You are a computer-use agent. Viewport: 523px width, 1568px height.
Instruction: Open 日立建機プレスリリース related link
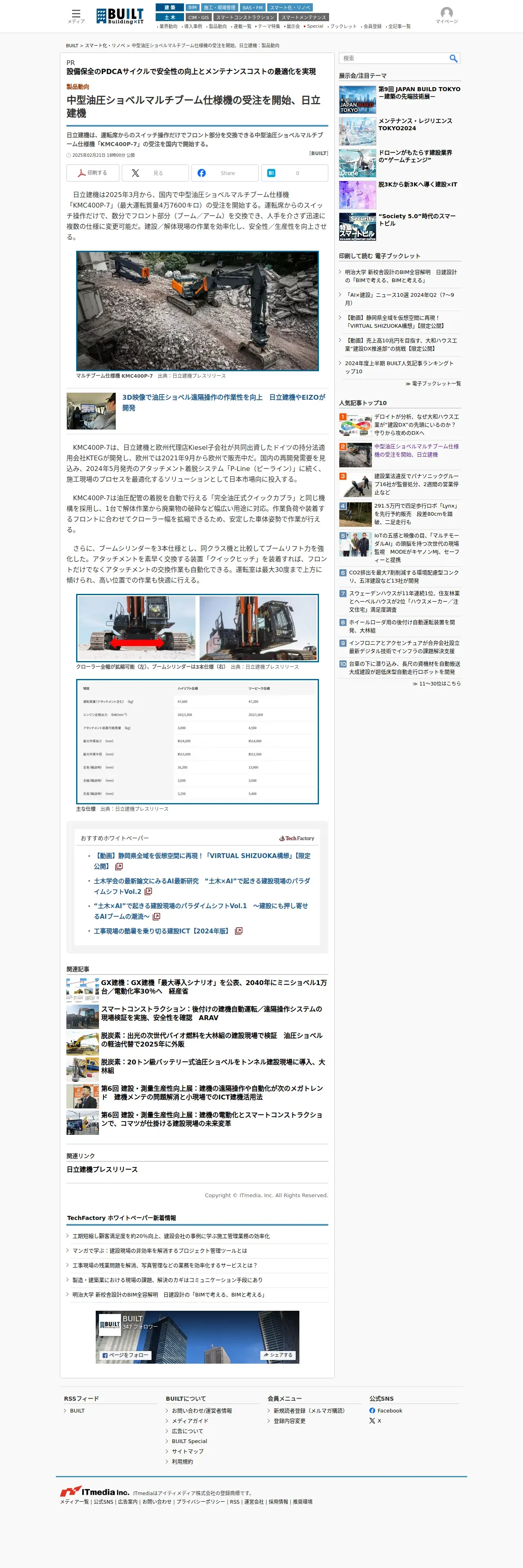pos(102,1169)
